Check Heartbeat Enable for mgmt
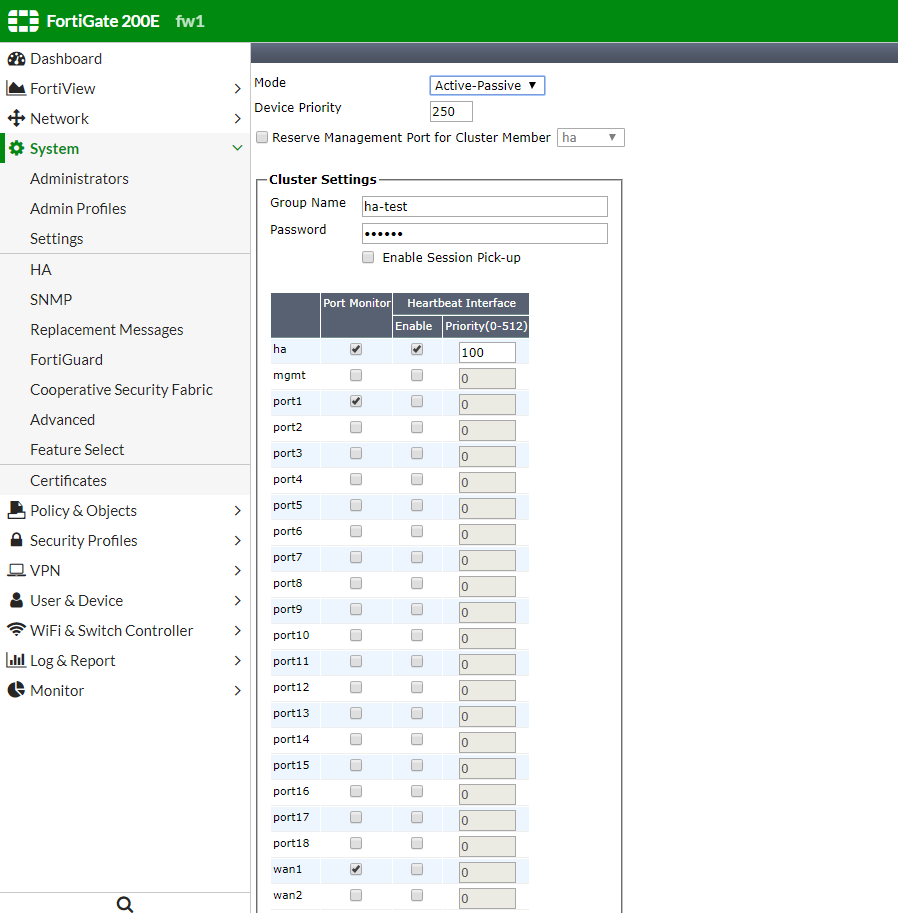The width and height of the screenshot is (898, 913). click(417, 375)
